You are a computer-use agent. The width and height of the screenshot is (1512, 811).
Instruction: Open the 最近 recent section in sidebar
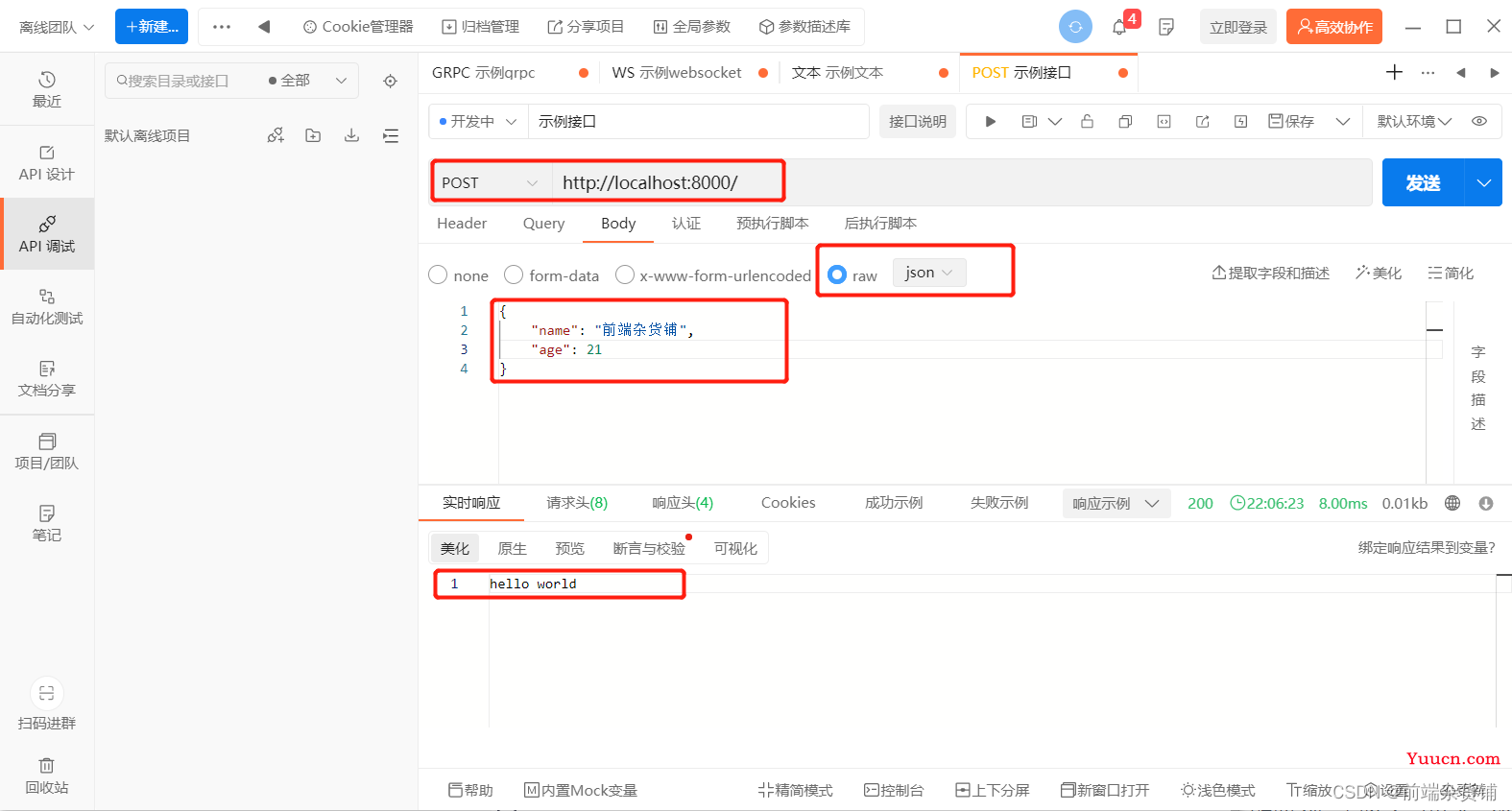(47, 89)
